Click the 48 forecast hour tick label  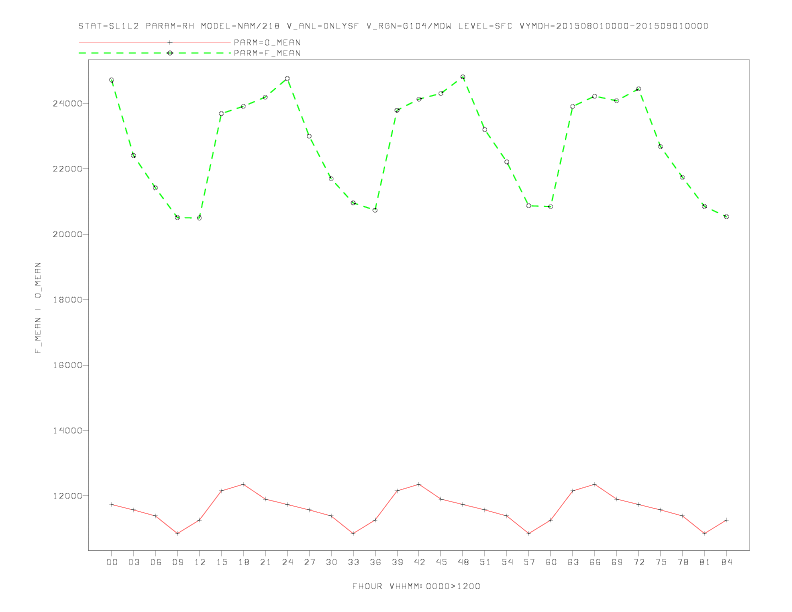click(x=463, y=562)
